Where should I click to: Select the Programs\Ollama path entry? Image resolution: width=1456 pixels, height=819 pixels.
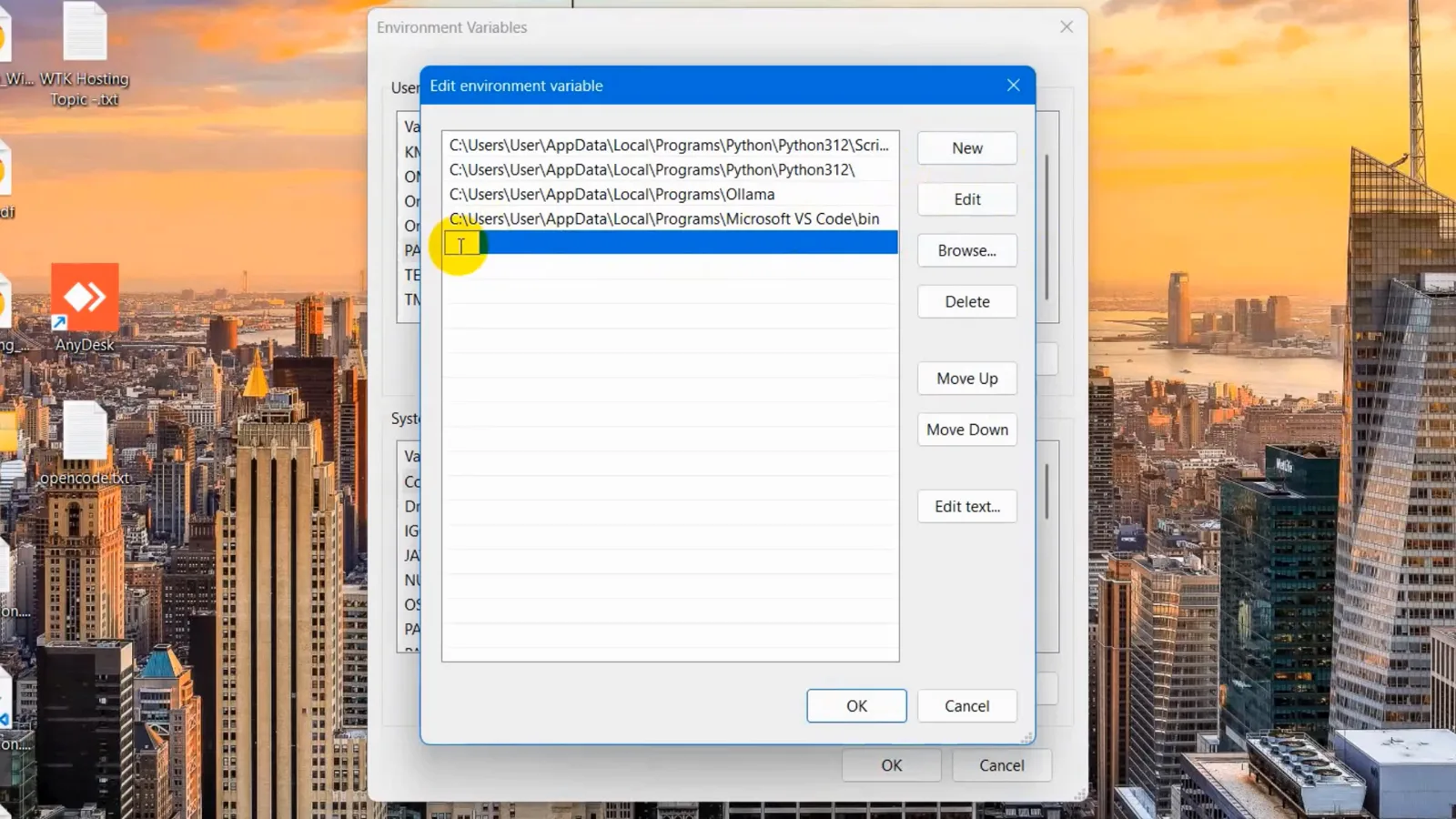(x=671, y=194)
